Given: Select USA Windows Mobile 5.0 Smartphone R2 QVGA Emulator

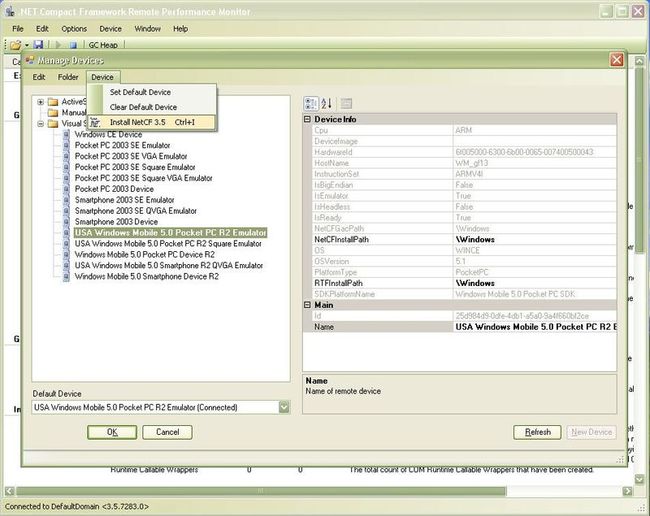Looking at the screenshot, I should pyautogui.click(x=169, y=265).
